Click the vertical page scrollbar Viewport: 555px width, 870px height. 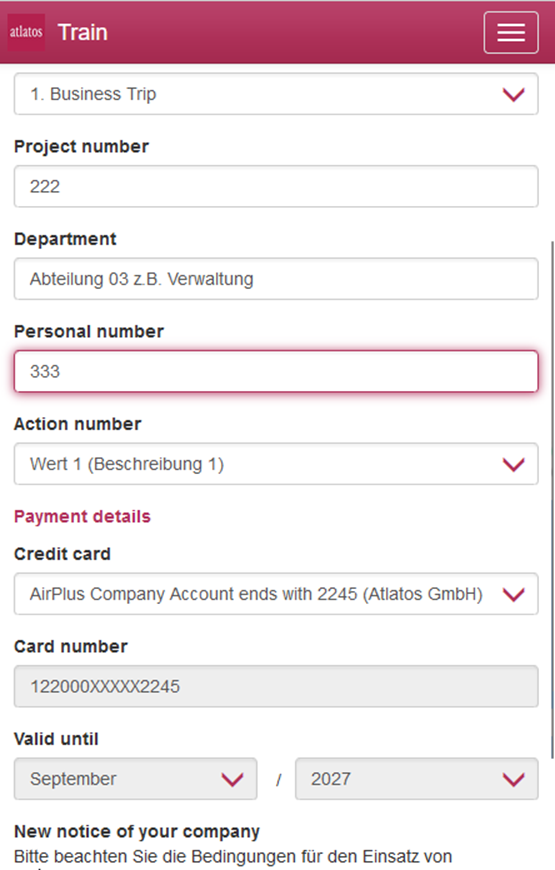552,499
